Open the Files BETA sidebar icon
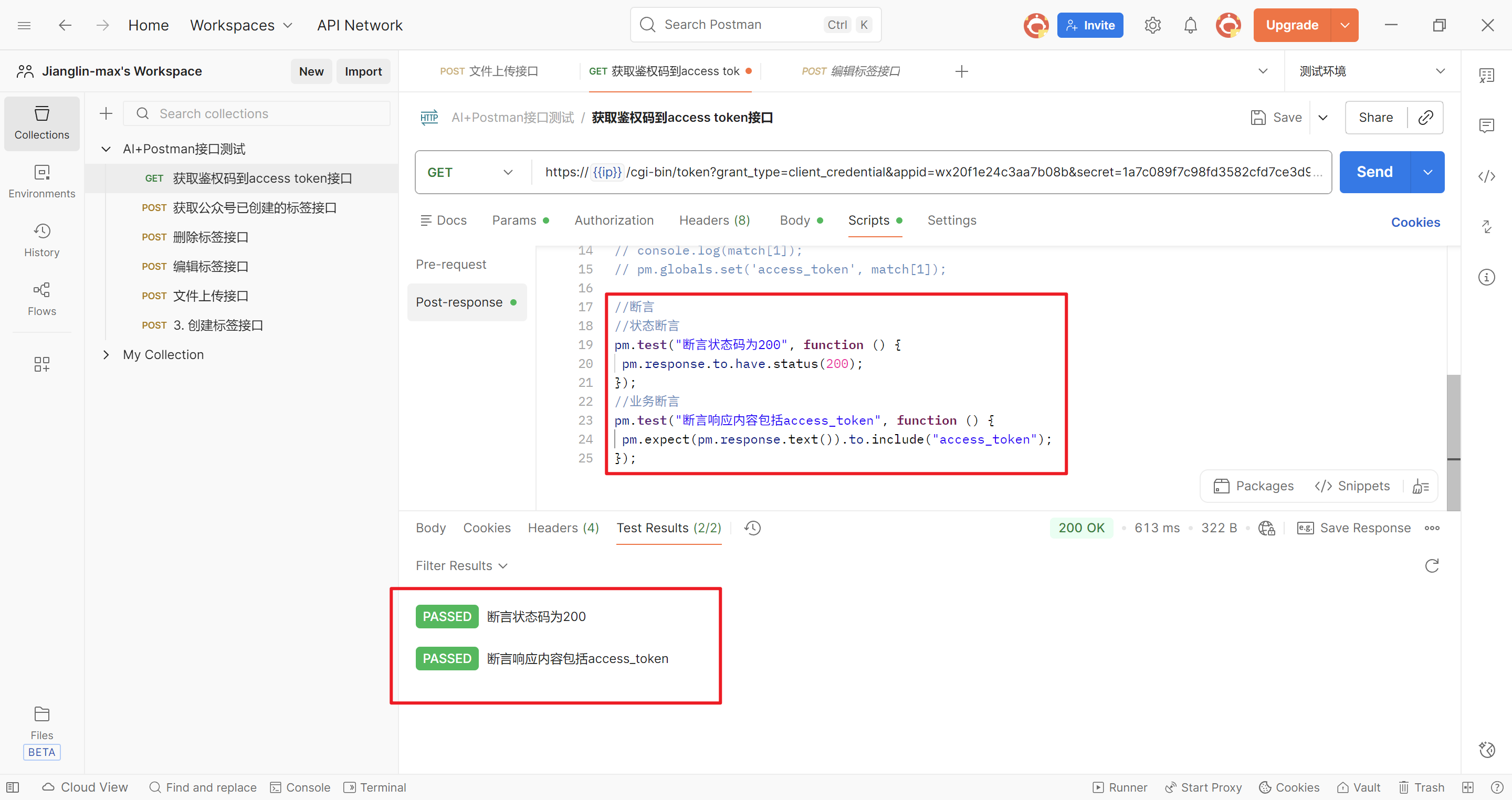This screenshot has height=800, width=1512. click(41, 732)
